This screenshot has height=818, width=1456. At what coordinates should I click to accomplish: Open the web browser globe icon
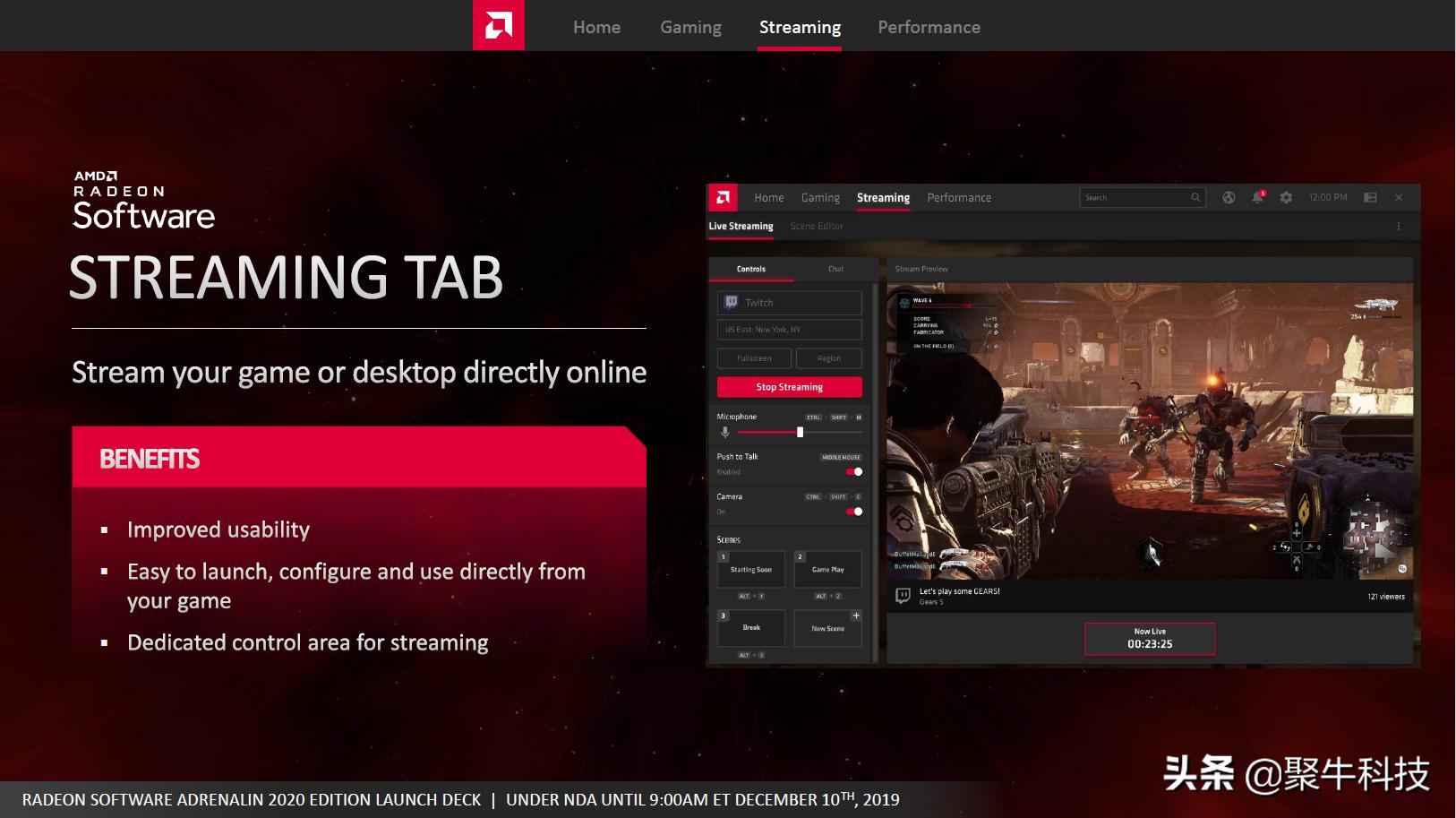click(1229, 197)
